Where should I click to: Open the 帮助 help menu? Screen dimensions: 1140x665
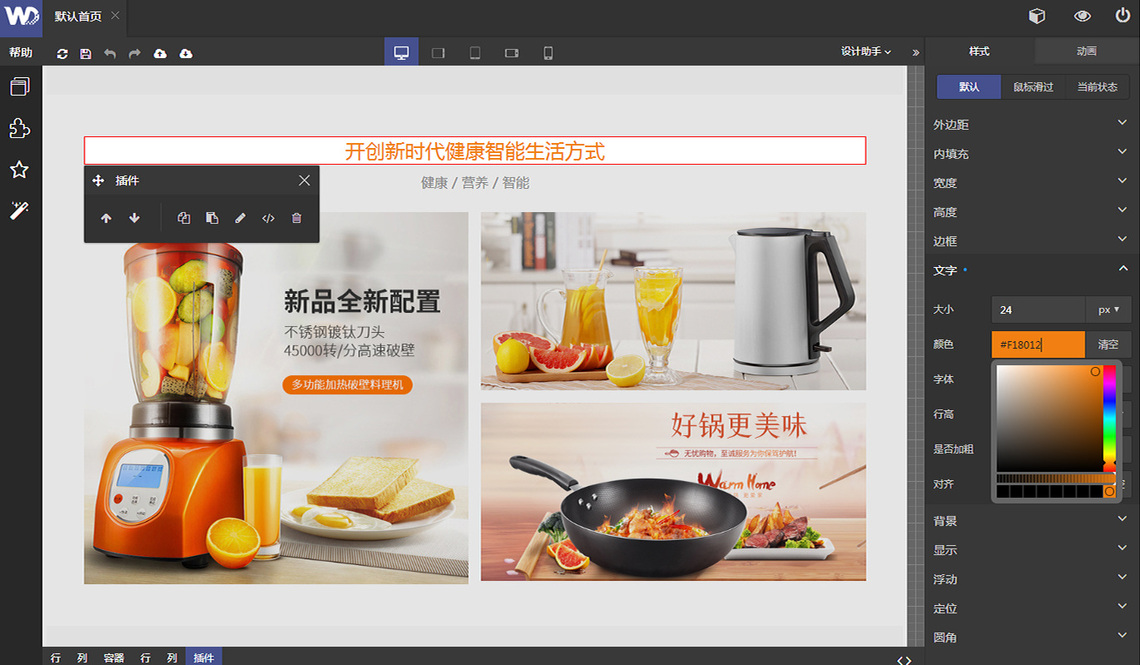tap(21, 52)
